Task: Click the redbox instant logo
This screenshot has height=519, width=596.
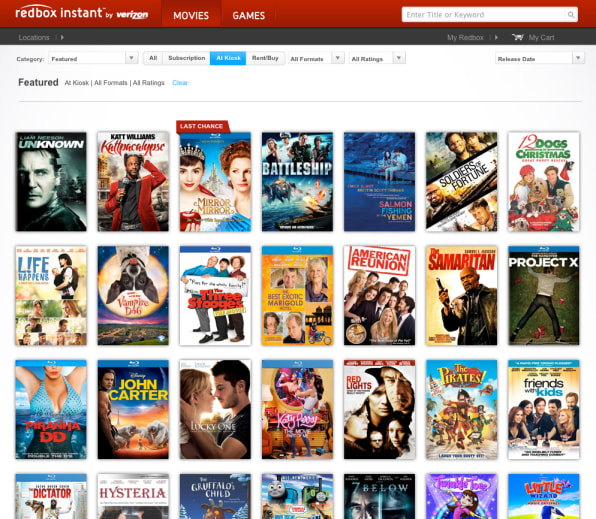Action: click(82, 13)
